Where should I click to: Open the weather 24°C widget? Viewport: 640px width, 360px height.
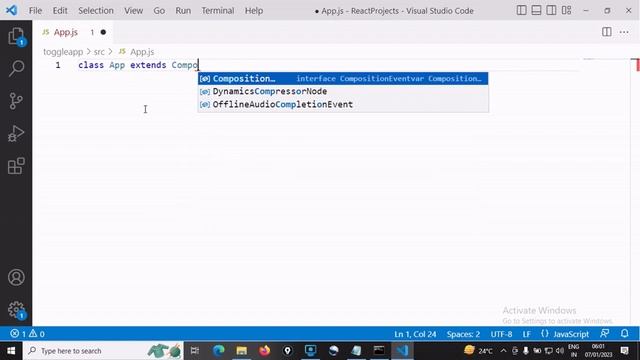[478, 351]
